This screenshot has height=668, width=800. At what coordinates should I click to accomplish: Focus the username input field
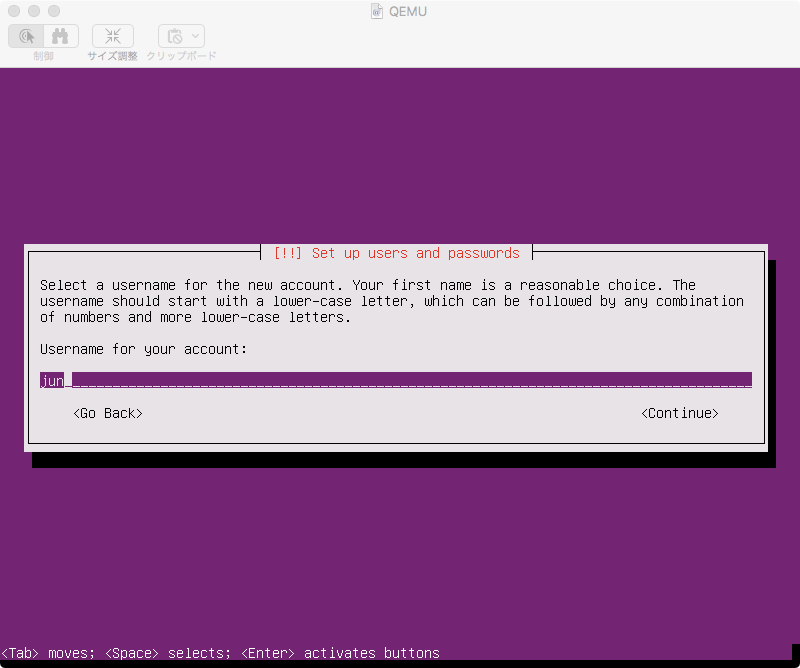click(x=396, y=380)
